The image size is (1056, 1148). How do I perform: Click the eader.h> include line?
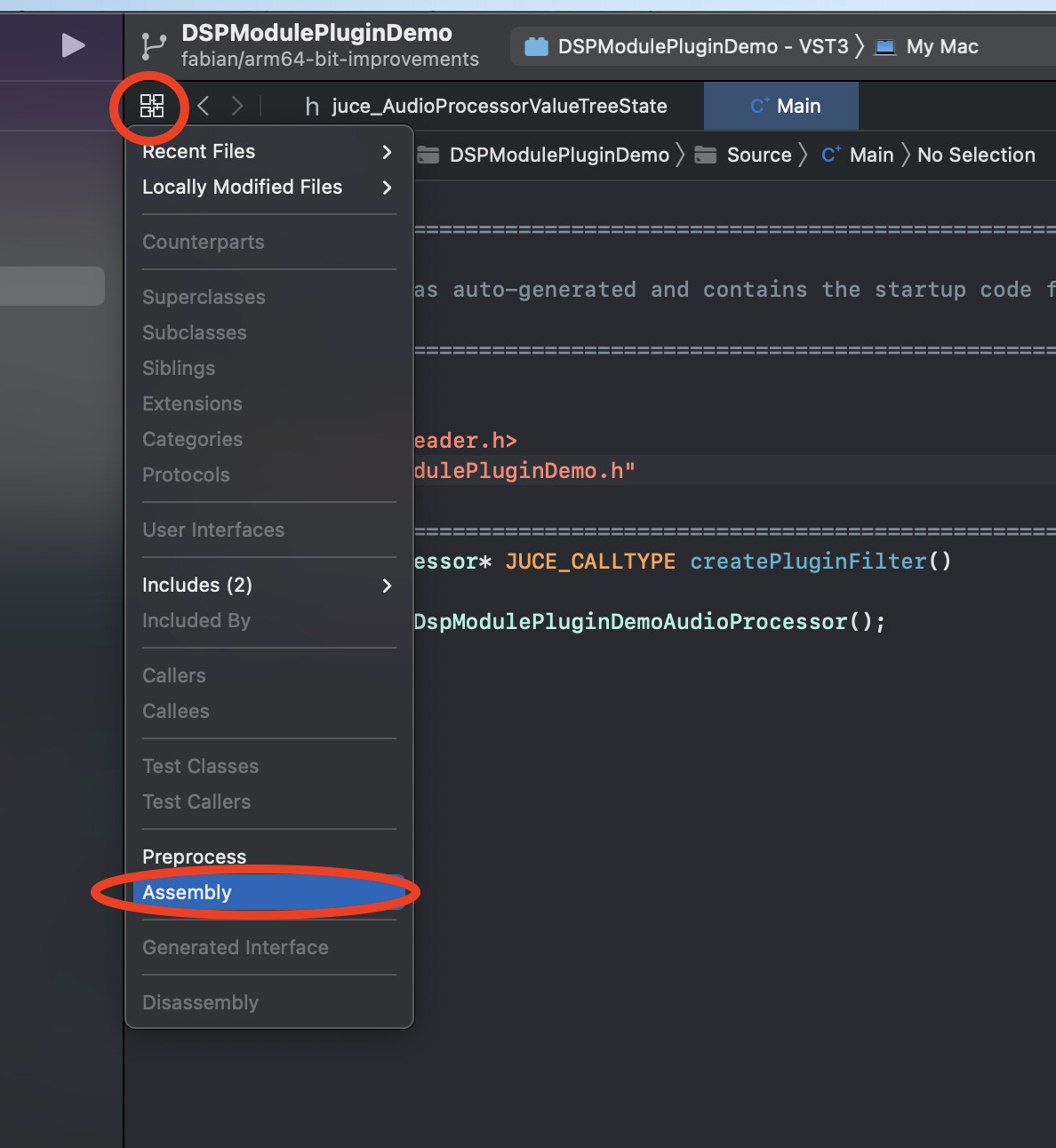[x=466, y=441]
